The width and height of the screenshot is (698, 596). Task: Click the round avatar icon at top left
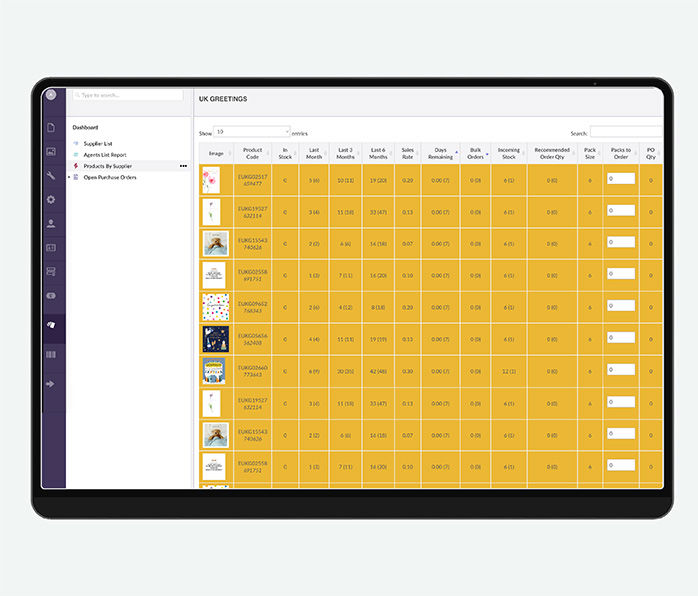tap(51, 95)
